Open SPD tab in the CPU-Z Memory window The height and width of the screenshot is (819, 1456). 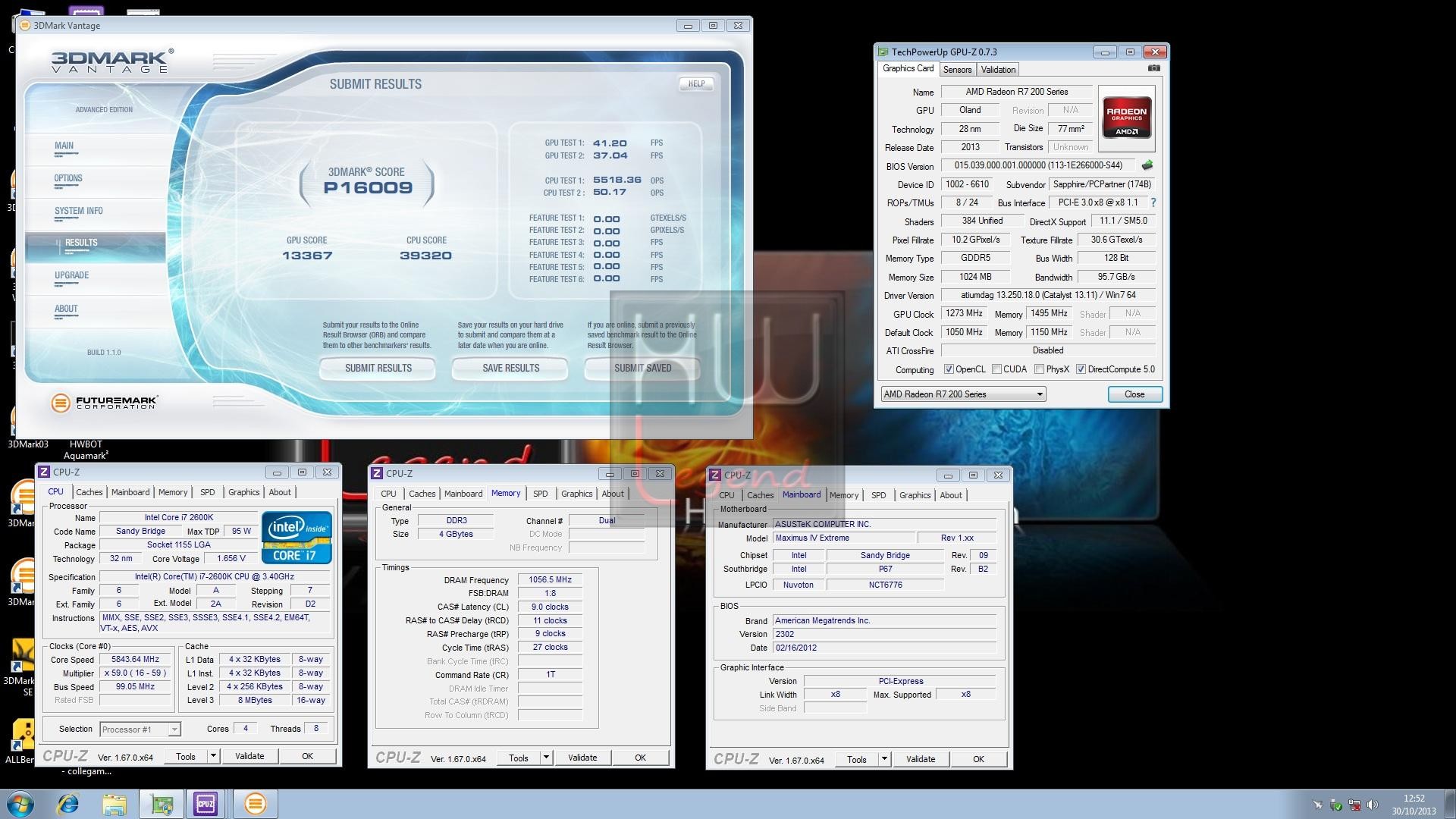pyautogui.click(x=540, y=494)
